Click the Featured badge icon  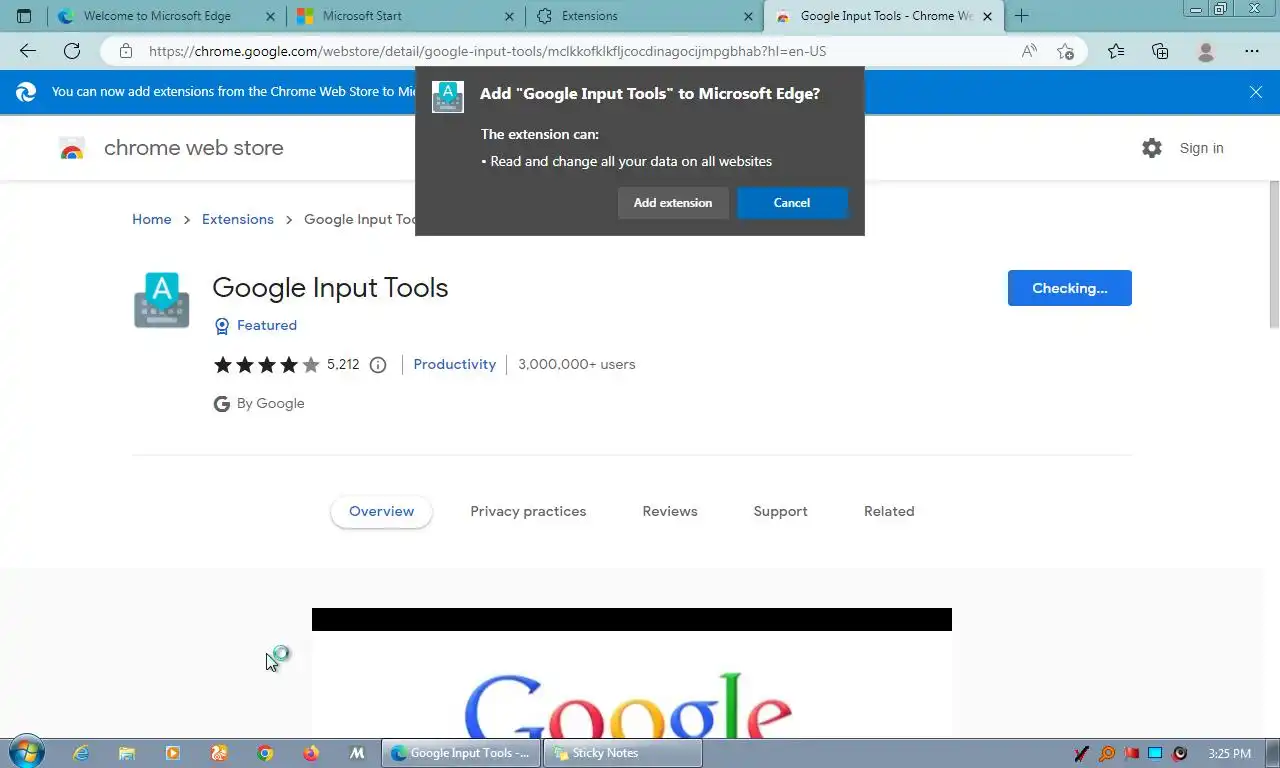tap(222, 326)
